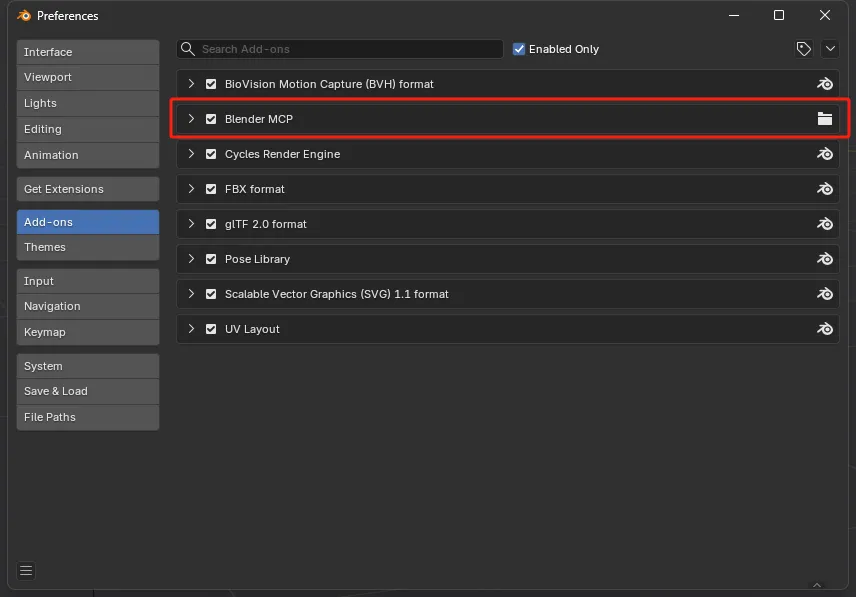Uncheck the Cycles Render Engine add-on
The width and height of the screenshot is (856, 597).
point(211,154)
